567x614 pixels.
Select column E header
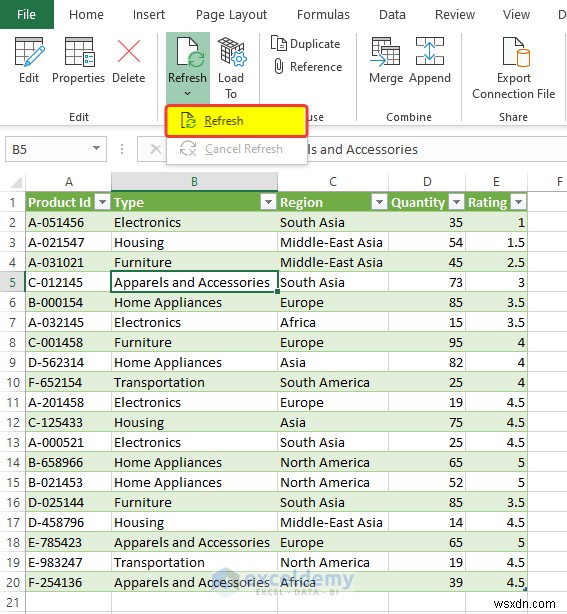[x=496, y=182]
